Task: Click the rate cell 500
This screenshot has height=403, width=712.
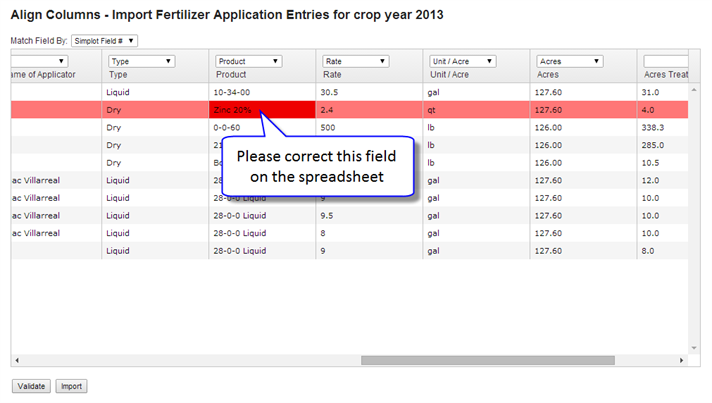Action: coord(369,128)
